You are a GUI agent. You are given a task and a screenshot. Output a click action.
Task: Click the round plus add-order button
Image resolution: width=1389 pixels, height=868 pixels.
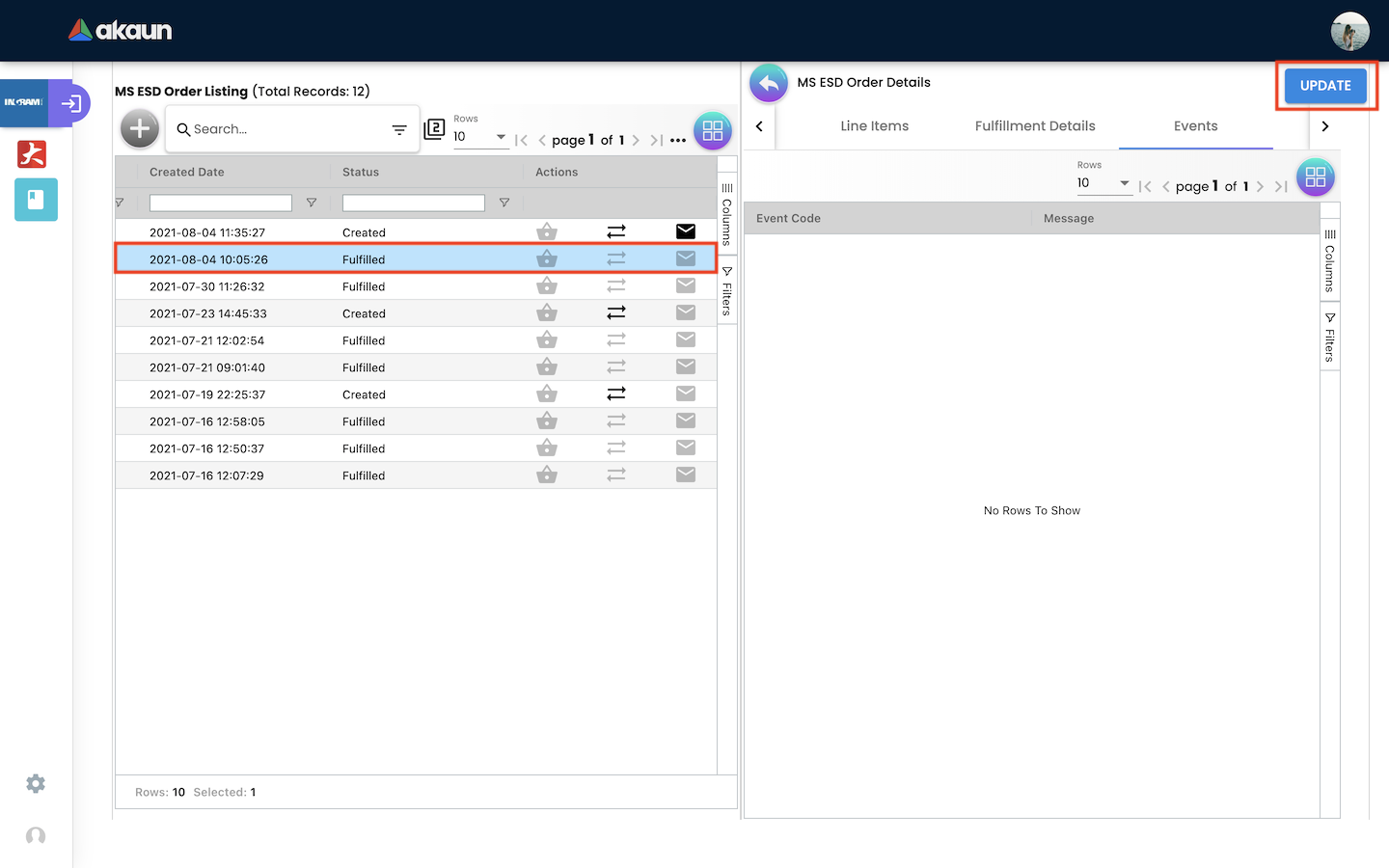pyautogui.click(x=140, y=128)
